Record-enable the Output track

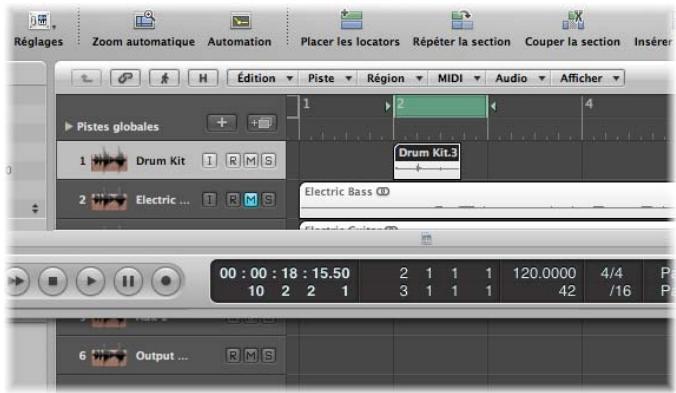(233, 356)
